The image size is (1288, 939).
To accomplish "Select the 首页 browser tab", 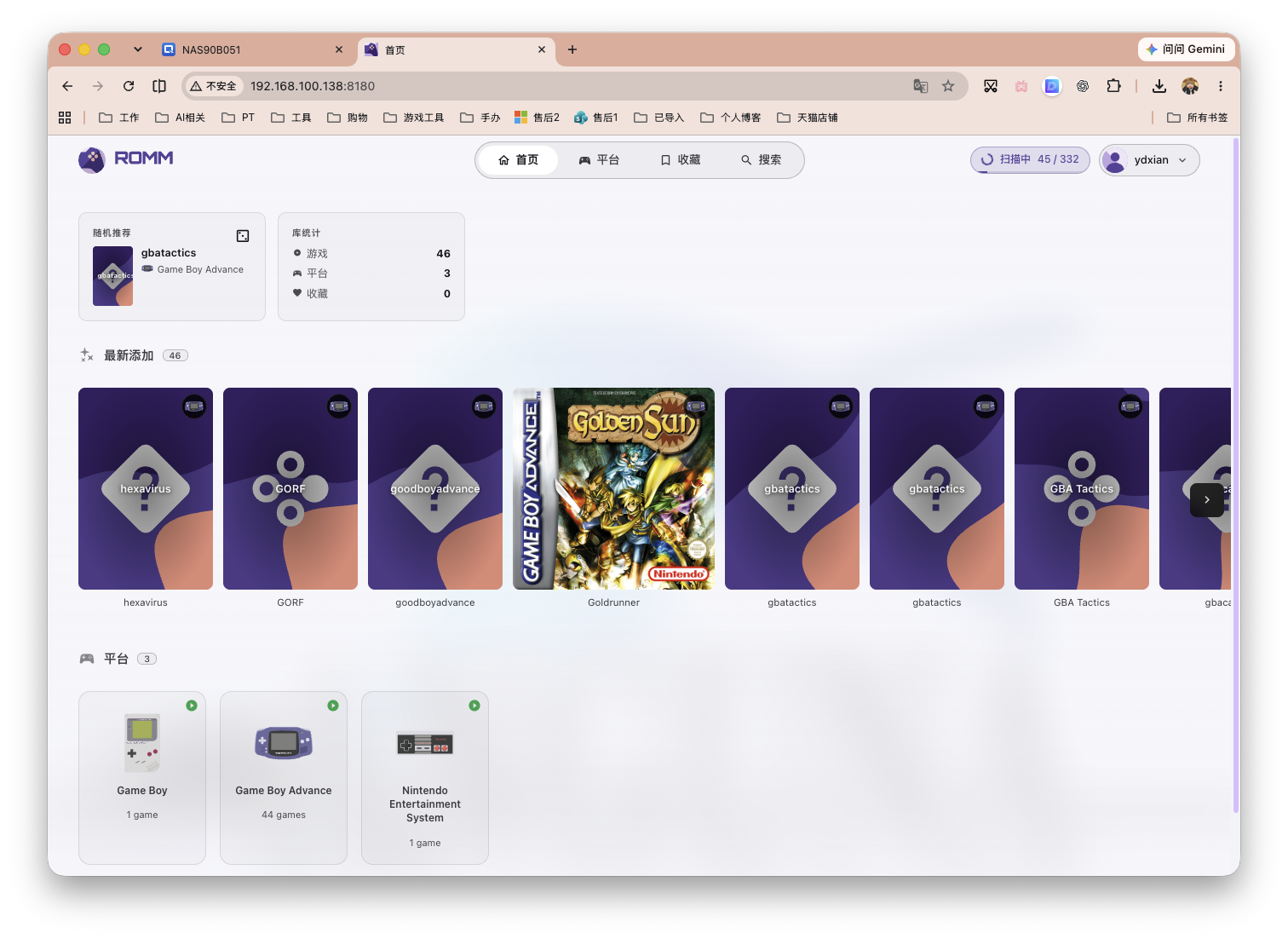I will (455, 49).
